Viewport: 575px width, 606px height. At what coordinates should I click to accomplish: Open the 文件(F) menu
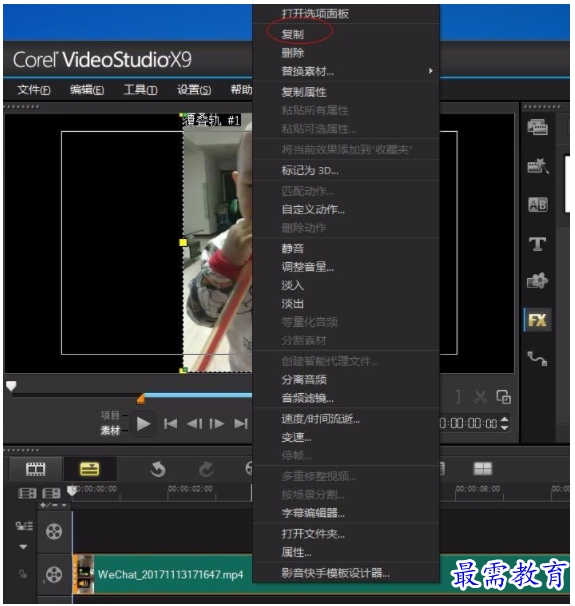[34, 90]
